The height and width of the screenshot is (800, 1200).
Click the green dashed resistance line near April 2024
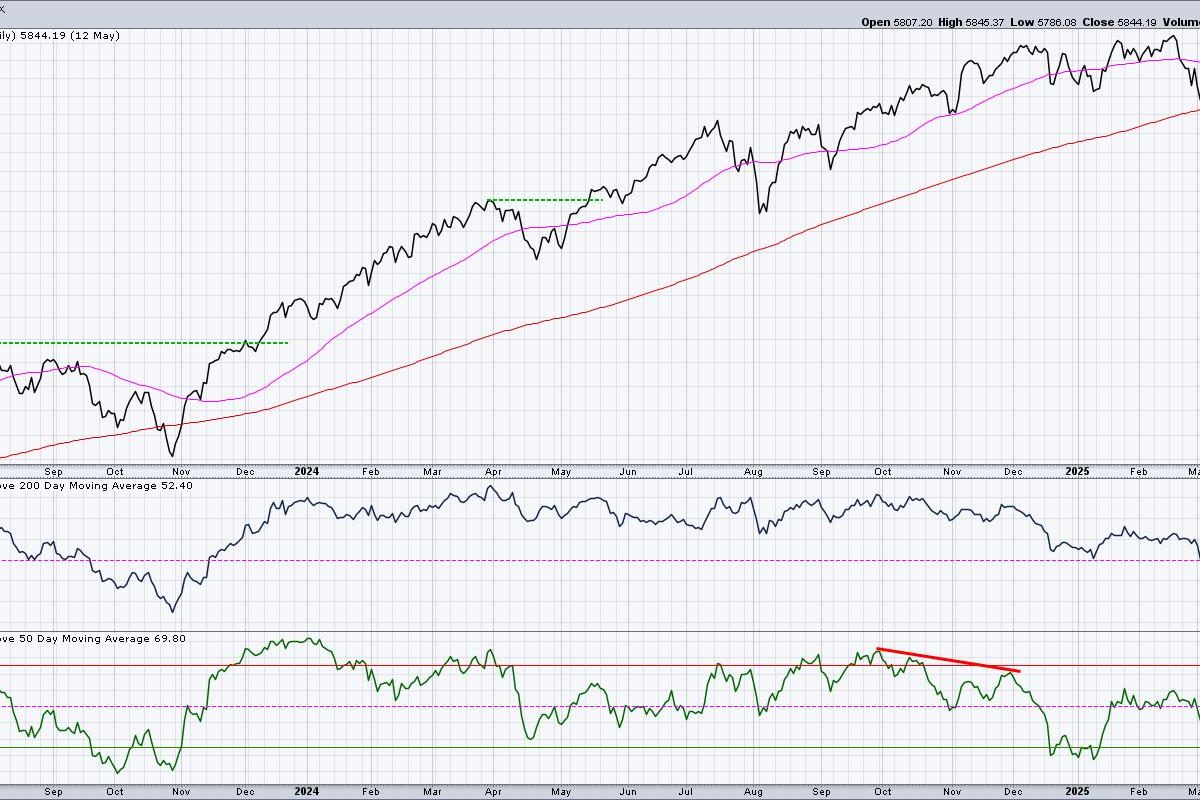[x=544, y=200]
